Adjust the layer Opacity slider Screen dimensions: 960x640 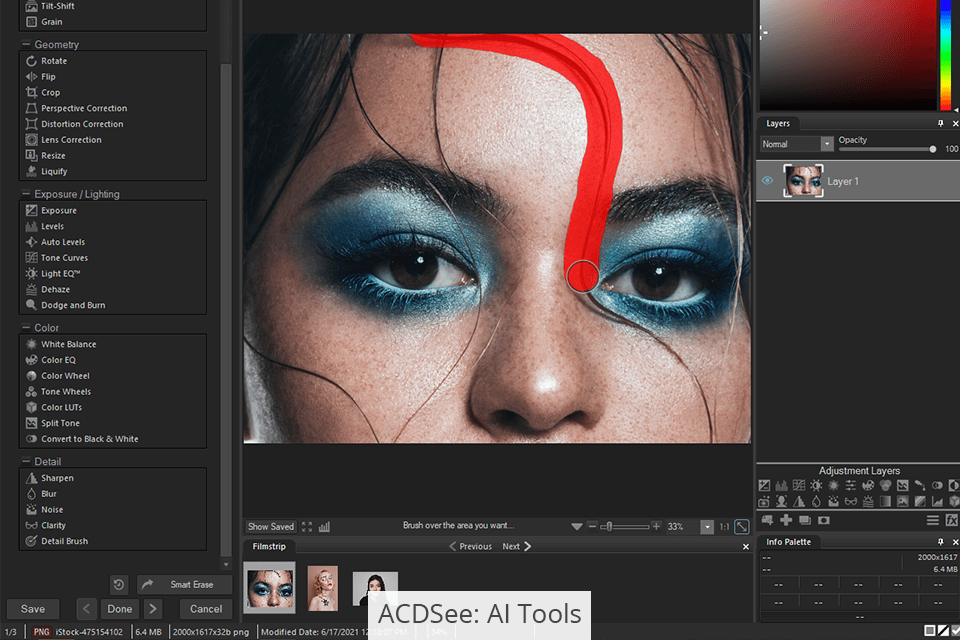[x=886, y=149]
